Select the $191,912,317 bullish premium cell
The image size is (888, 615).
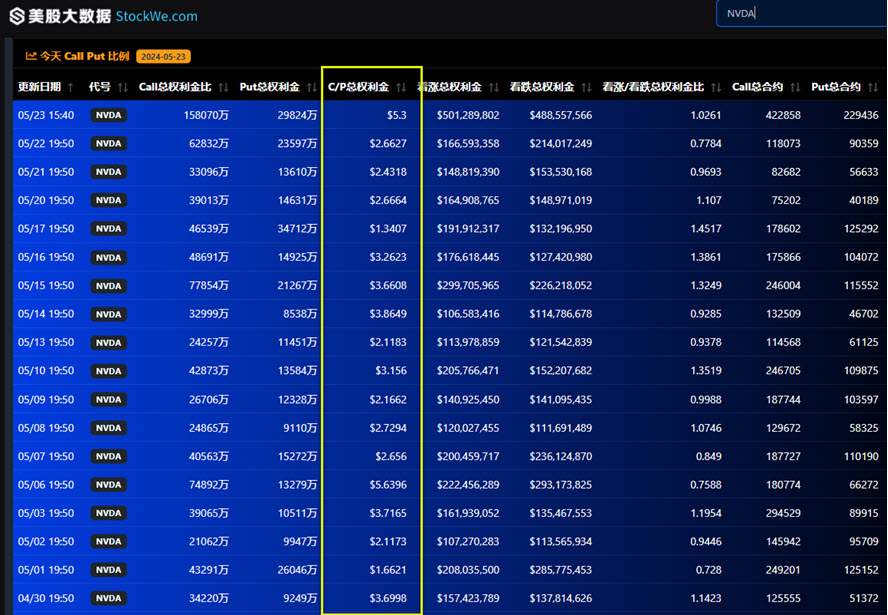click(x=468, y=229)
